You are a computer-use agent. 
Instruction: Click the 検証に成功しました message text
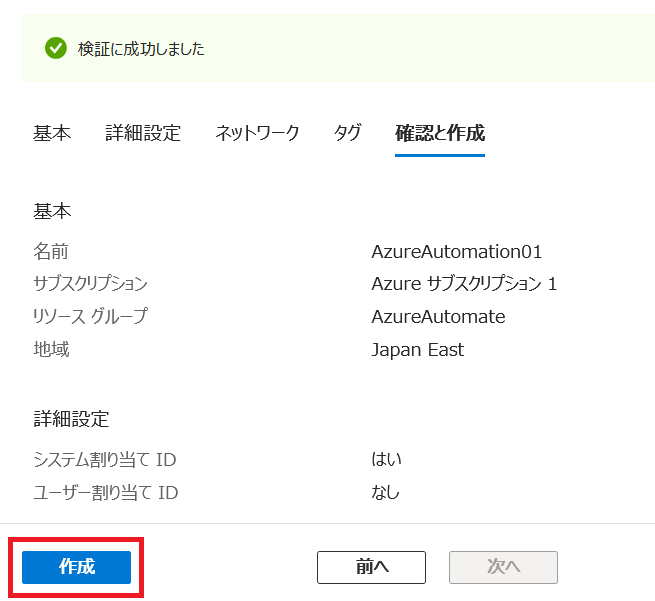click(x=141, y=48)
